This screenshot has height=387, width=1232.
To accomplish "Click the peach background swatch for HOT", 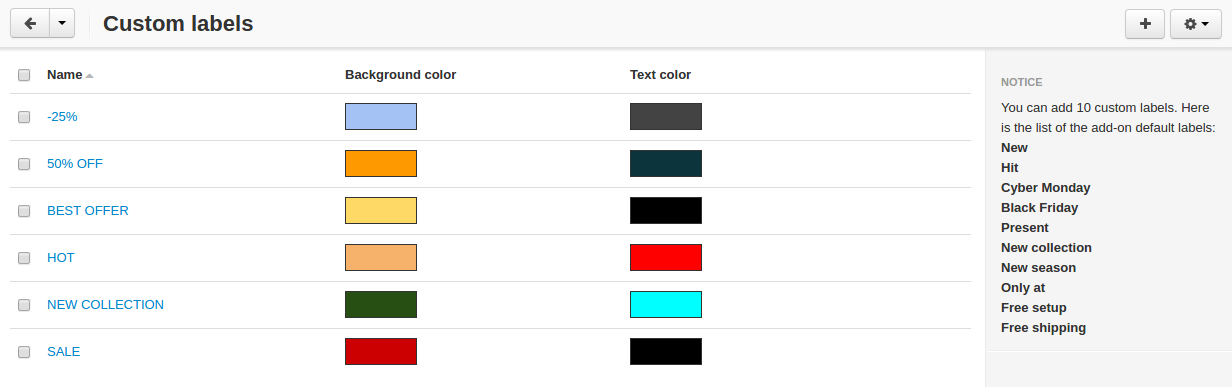I will (381, 257).
